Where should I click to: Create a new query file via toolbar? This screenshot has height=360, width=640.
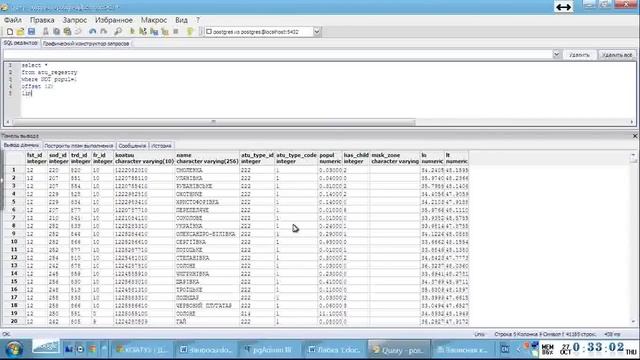tap(10, 31)
